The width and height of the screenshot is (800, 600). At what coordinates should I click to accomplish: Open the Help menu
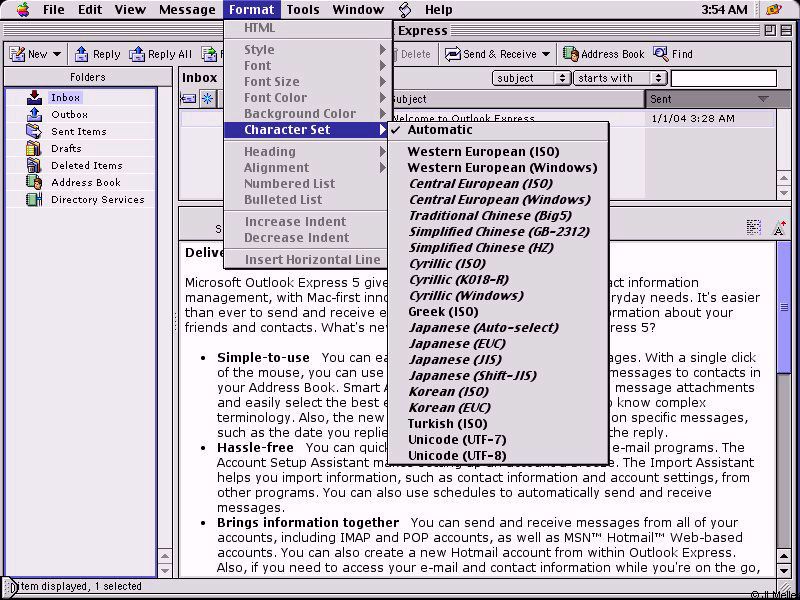tap(438, 9)
